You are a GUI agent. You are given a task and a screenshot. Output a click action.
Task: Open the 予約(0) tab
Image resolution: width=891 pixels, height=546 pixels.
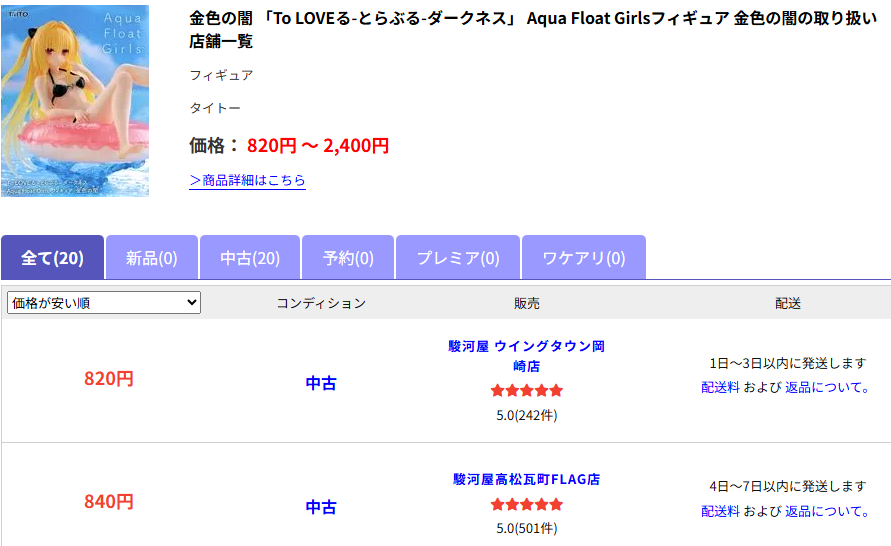coord(348,258)
